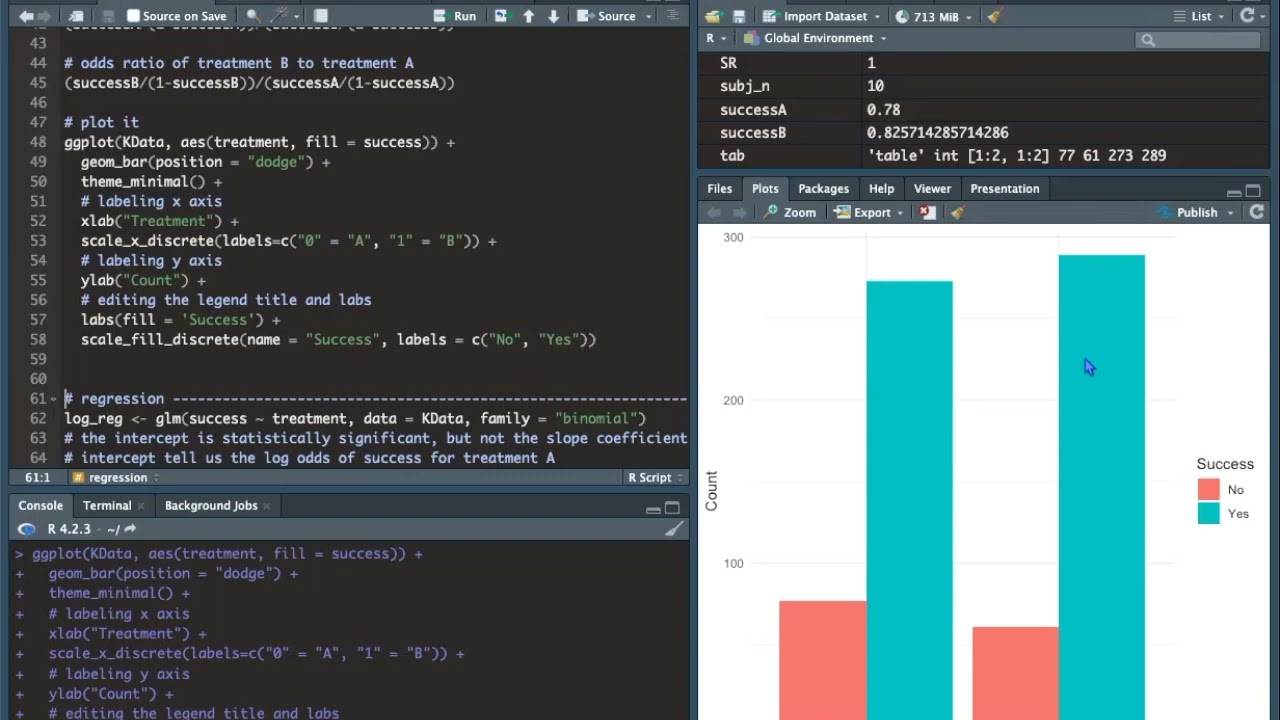
Task: Select subj_n row in Environment
Action: point(984,87)
